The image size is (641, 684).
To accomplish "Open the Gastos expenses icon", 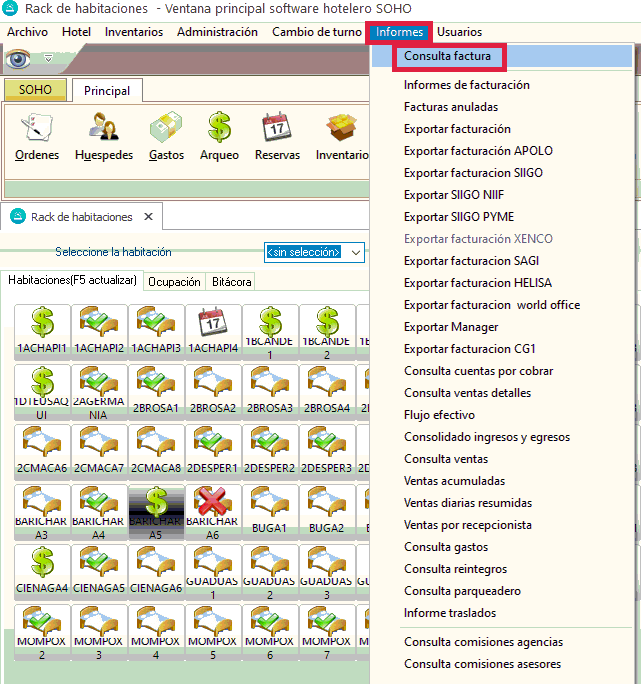I will point(166,136).
